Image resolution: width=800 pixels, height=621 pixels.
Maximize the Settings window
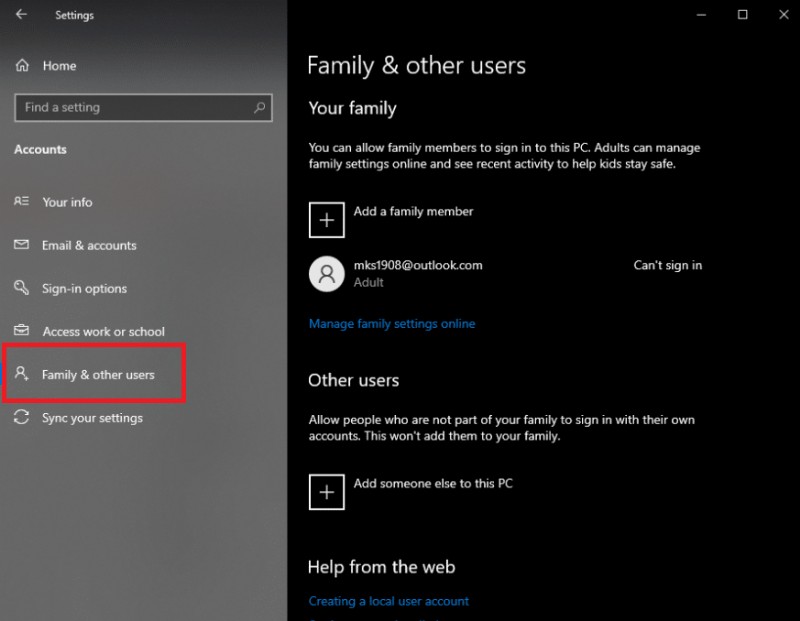(742, 15)
